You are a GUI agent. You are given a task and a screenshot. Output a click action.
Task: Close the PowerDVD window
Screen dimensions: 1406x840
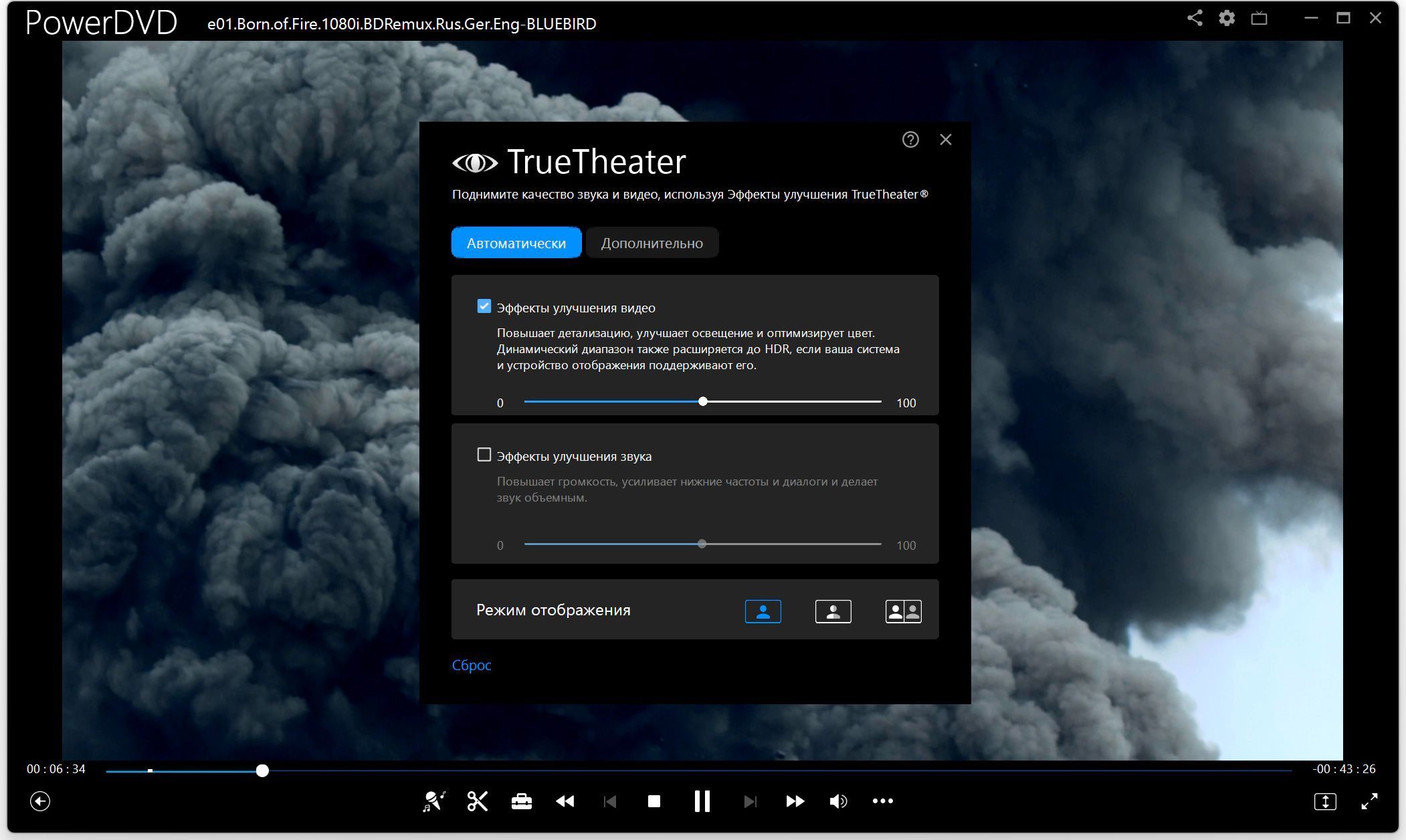(1375, 18)
